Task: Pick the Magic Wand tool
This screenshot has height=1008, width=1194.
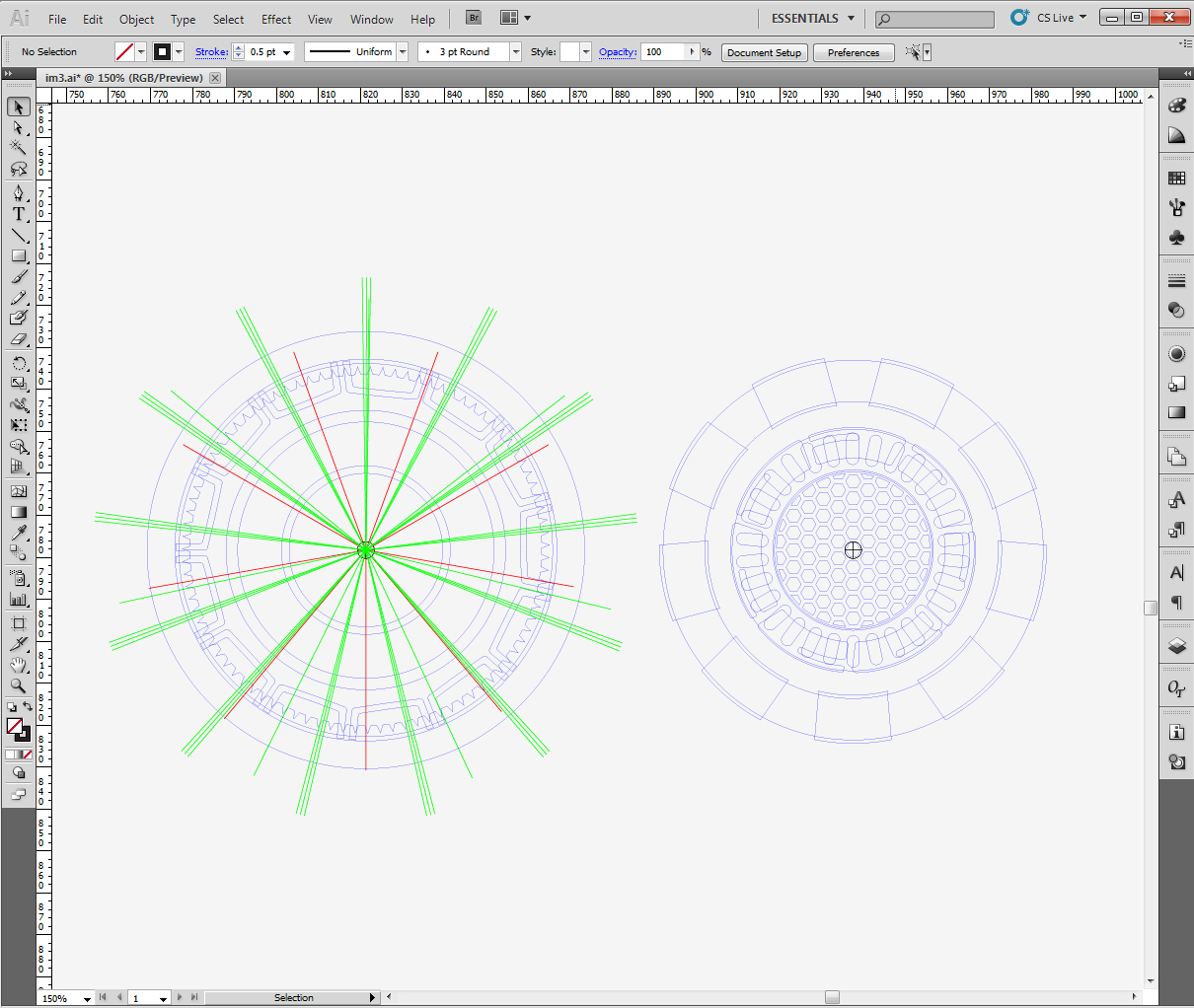Action: [x=19, y=148]
